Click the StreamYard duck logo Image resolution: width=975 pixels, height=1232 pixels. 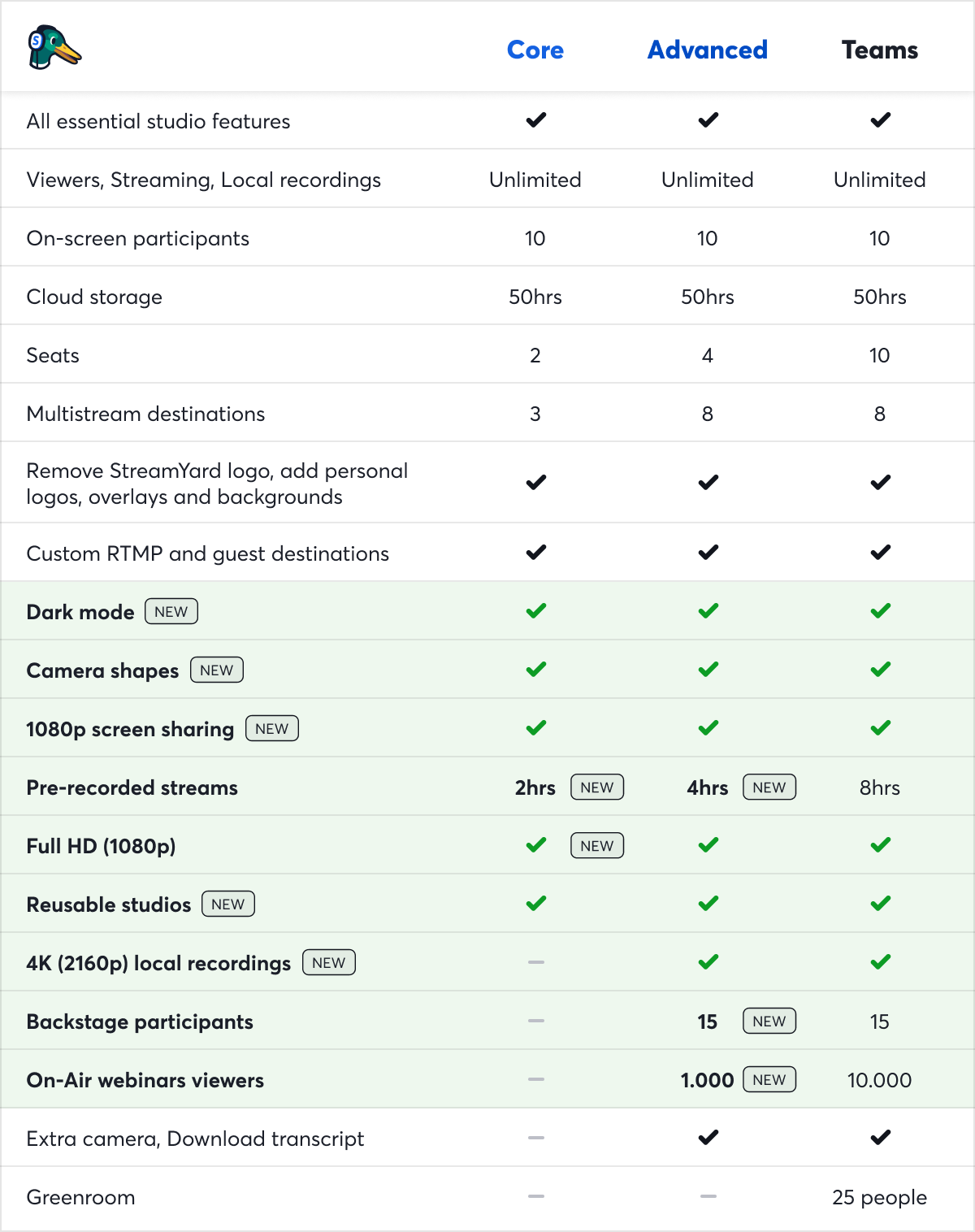[x=54, y=48]
